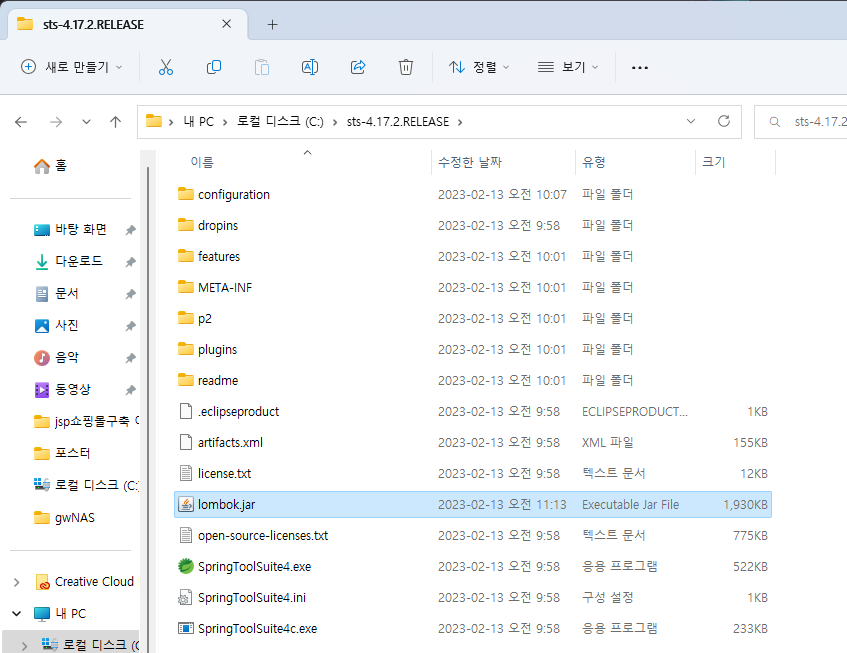Screen dimensions: 847x653
Task: Select the SpringToolSuite4c.exe icon
Action: click(x=185, y=628)
